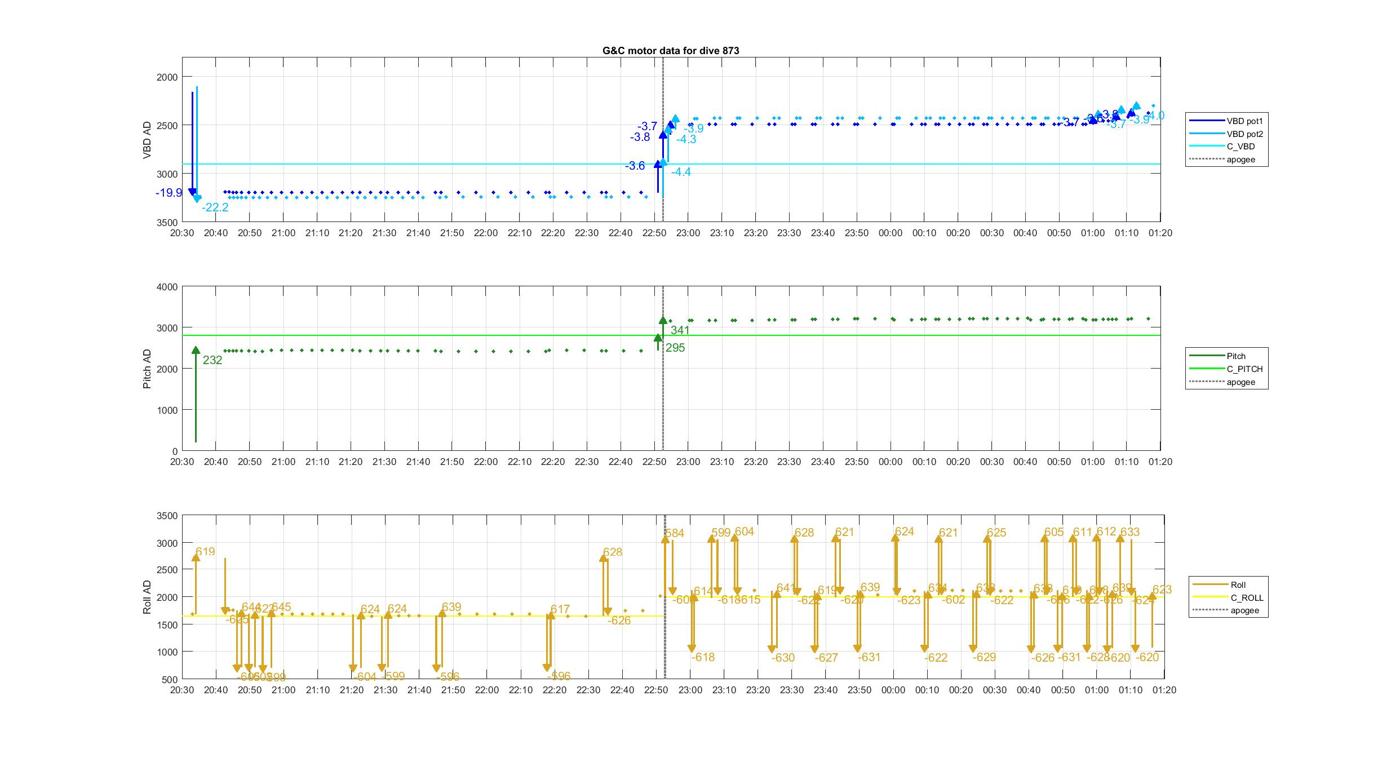The width and height of the screenshot is (1400, 764).
Task: Click the '341' pitch data label
Action: [680, 331]
